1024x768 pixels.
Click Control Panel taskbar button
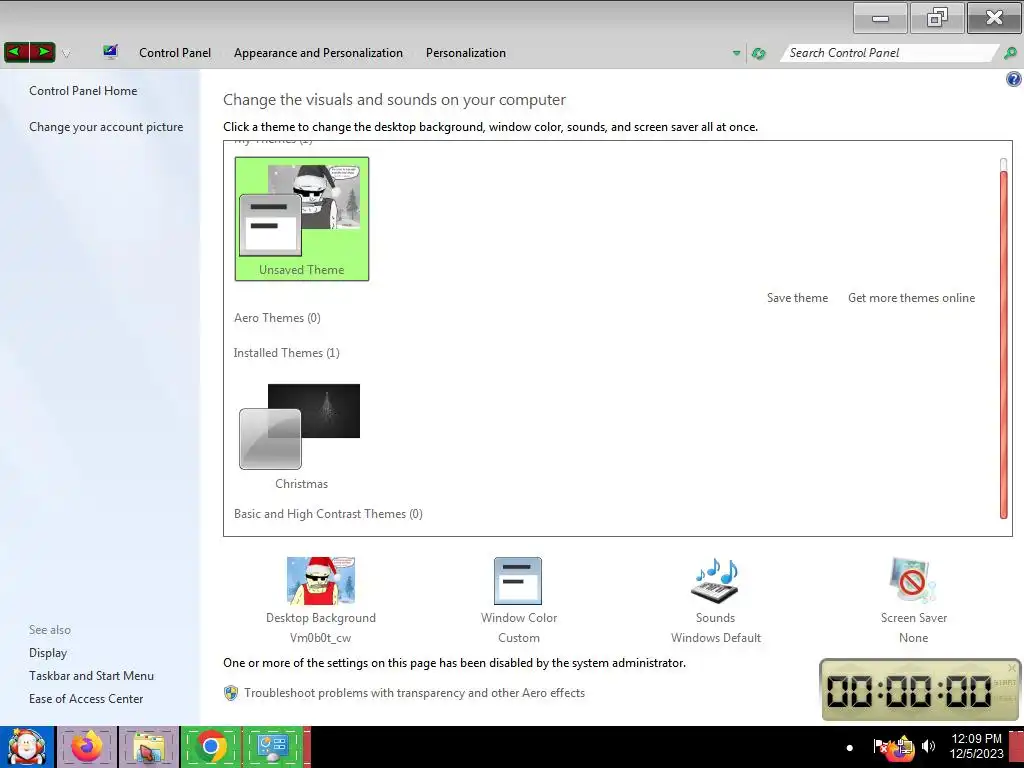coord(272,747)
